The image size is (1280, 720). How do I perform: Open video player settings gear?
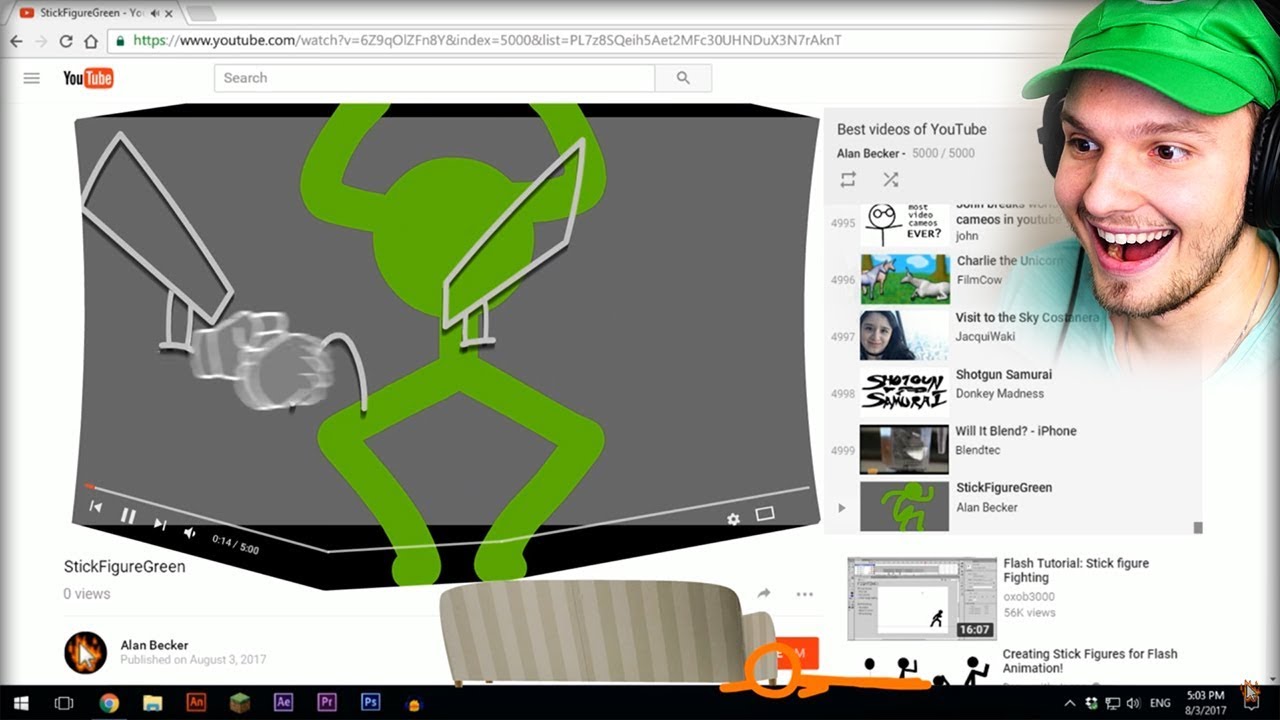coord(733,519)
